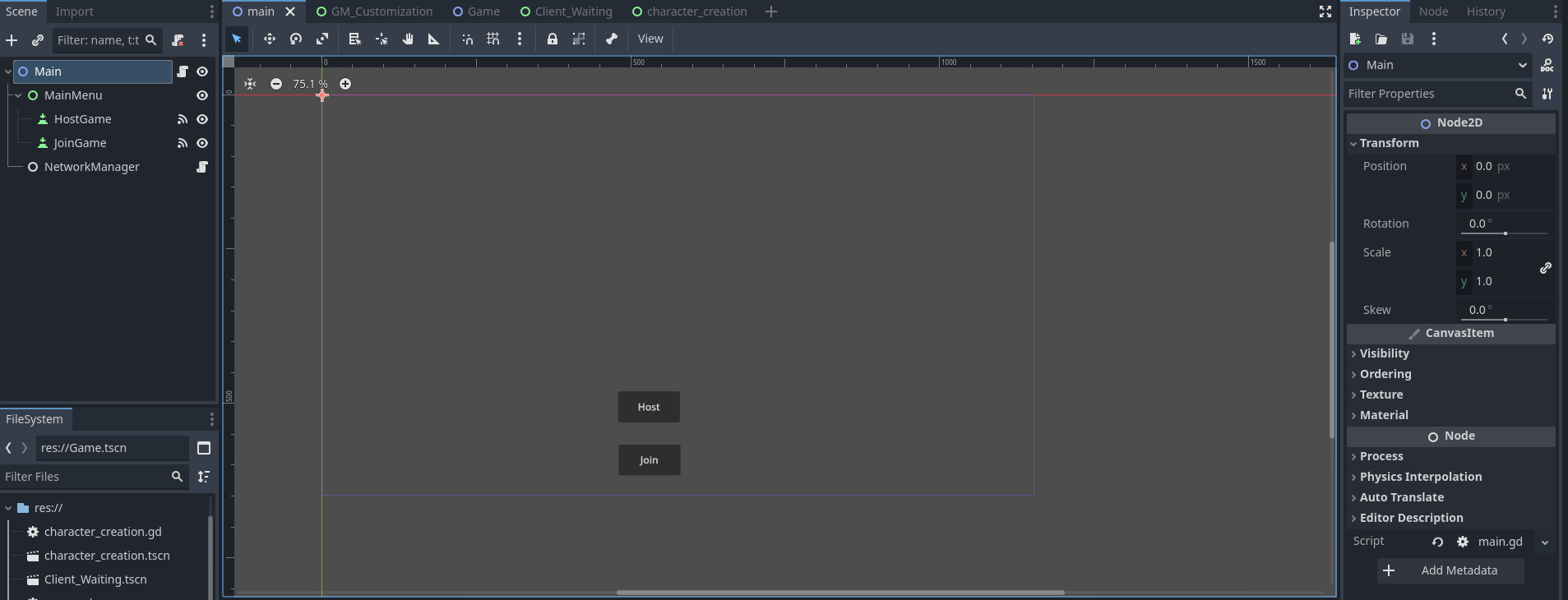The image size is (1568, 600).
Task: Load an existing resource in Inspector
Action: (x=1381, y=39)
